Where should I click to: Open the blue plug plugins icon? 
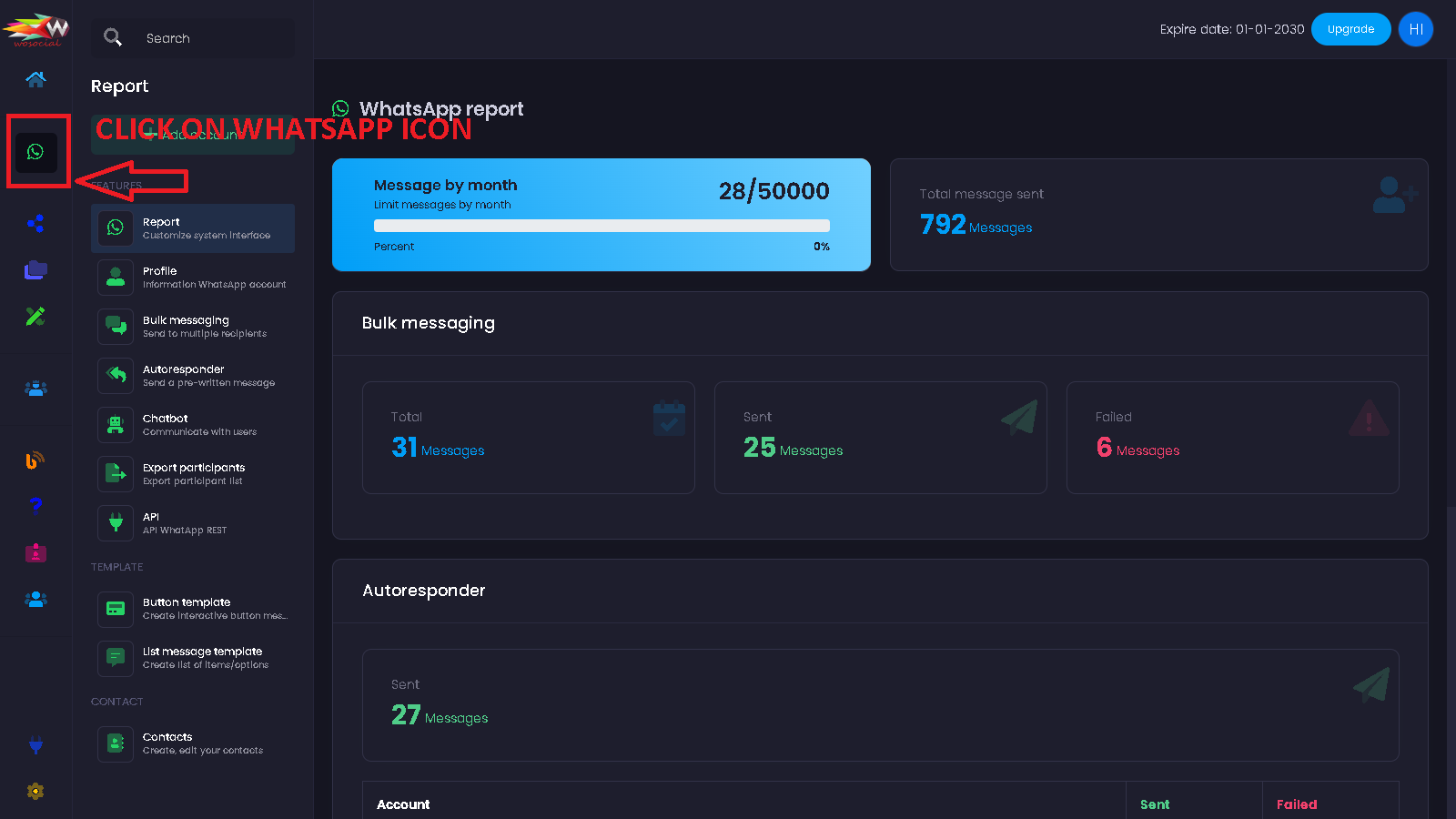[35, 745]
